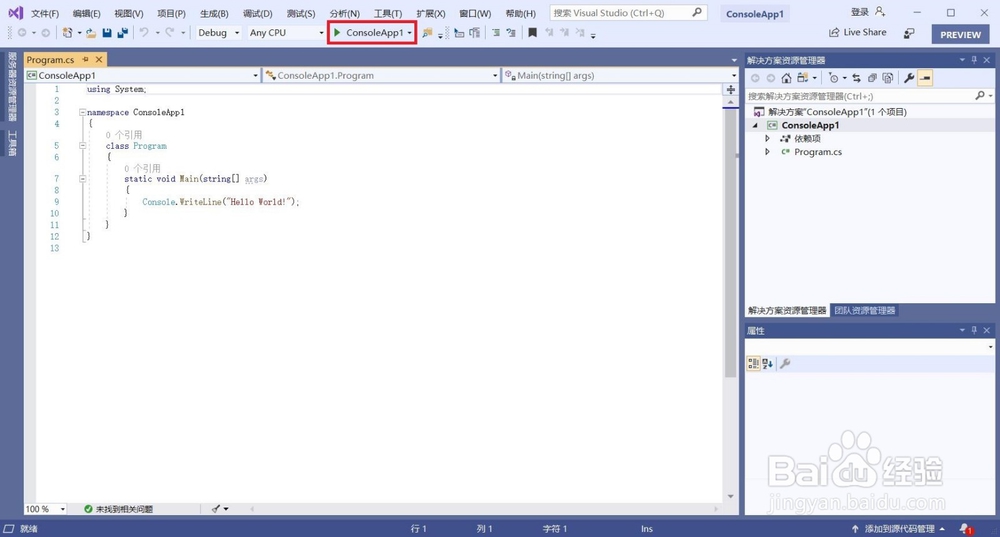Open the dropdown arrow beside ConsoleApp1 start button
Screen dimensions: 1000x537
(x=409, y=33)
